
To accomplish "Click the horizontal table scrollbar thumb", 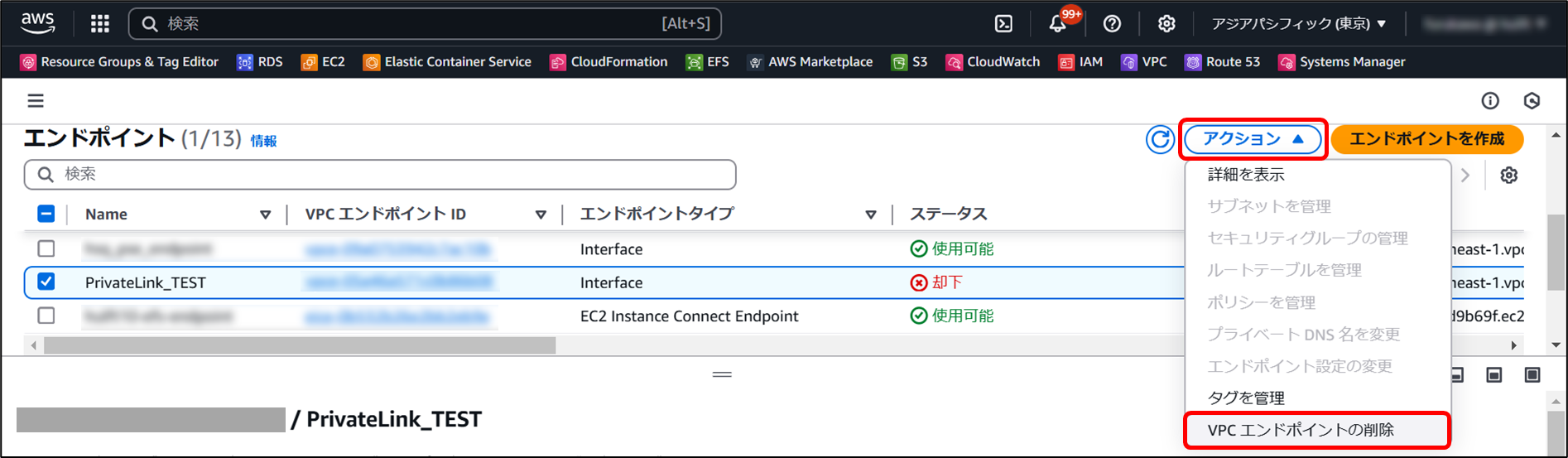I will [x=300, y=345].
